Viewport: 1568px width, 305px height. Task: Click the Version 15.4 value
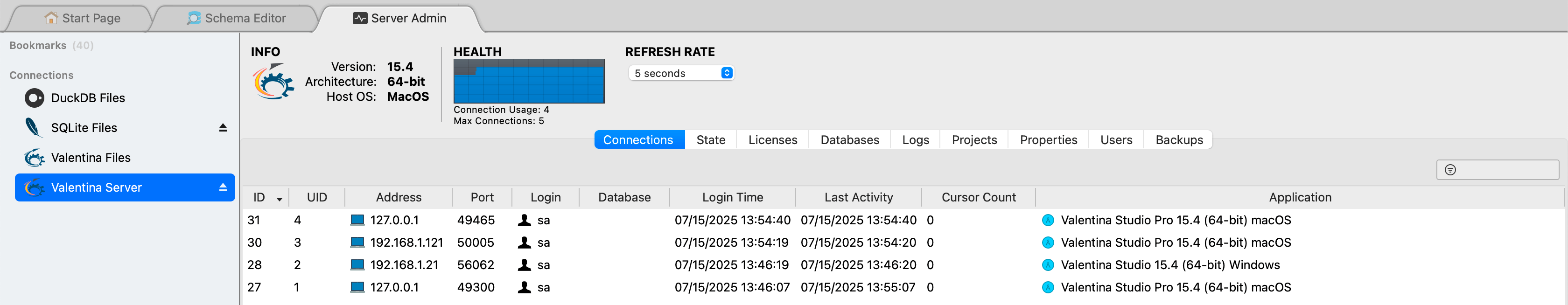tap(400, 67)
